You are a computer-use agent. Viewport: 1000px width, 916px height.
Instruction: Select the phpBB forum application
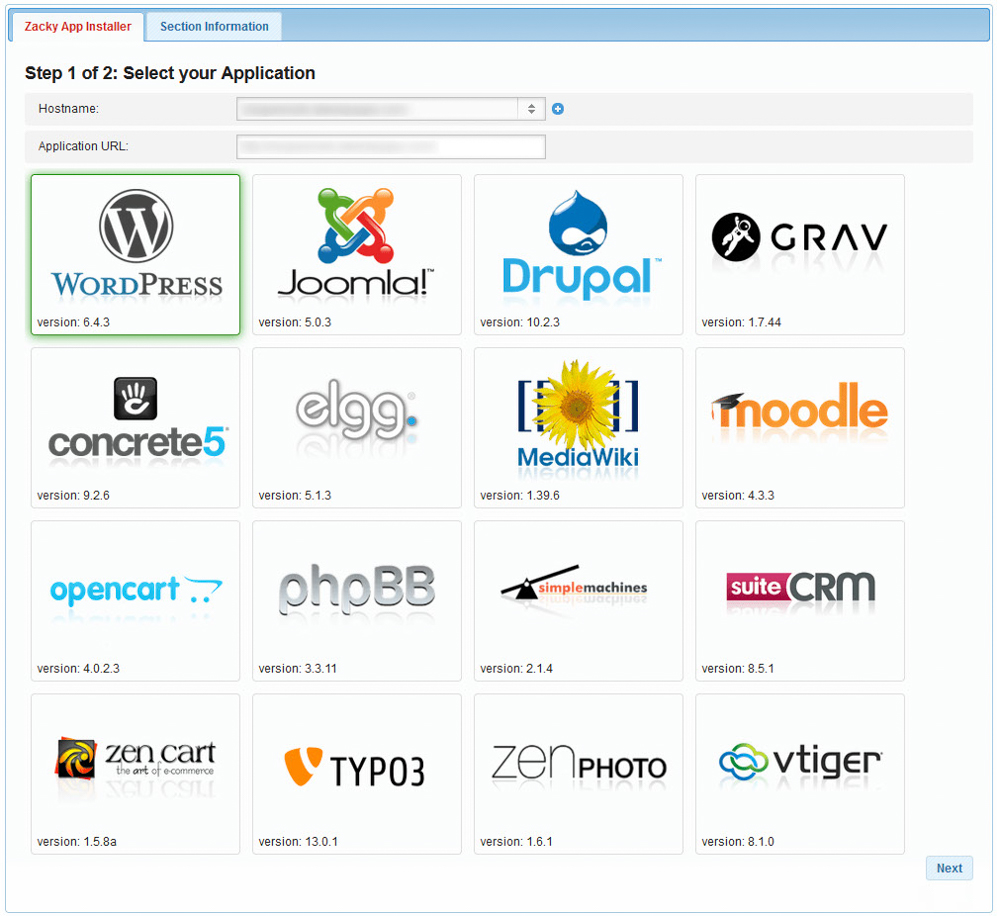(x=357, y=599)
